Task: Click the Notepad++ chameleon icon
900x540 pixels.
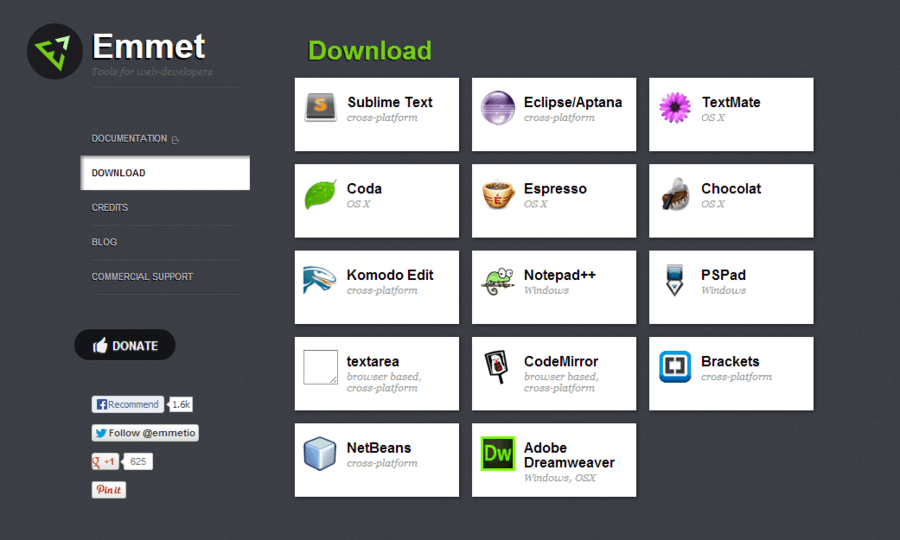Action: pyautogui.click(x=497, y=281)
